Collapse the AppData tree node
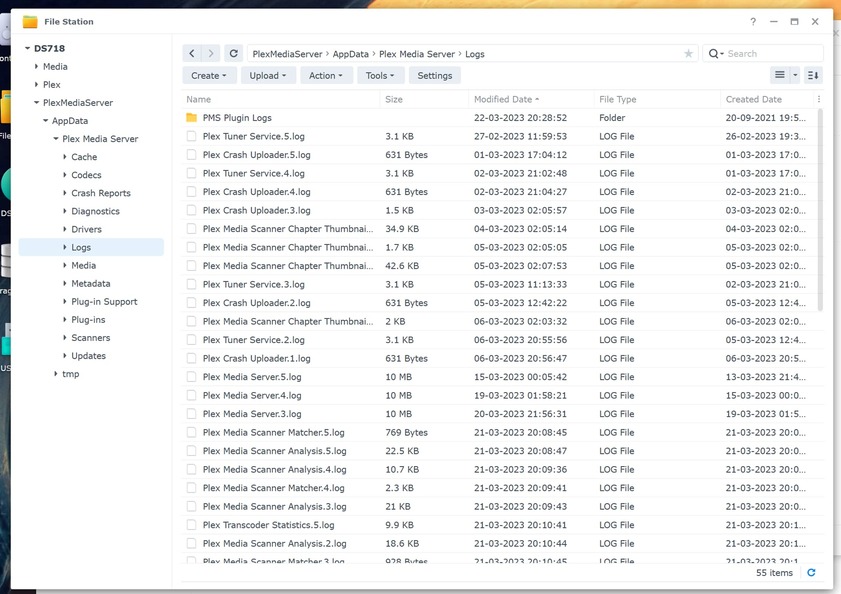The image size is (841, 594). pyautogui.click(x=46, y=121)
